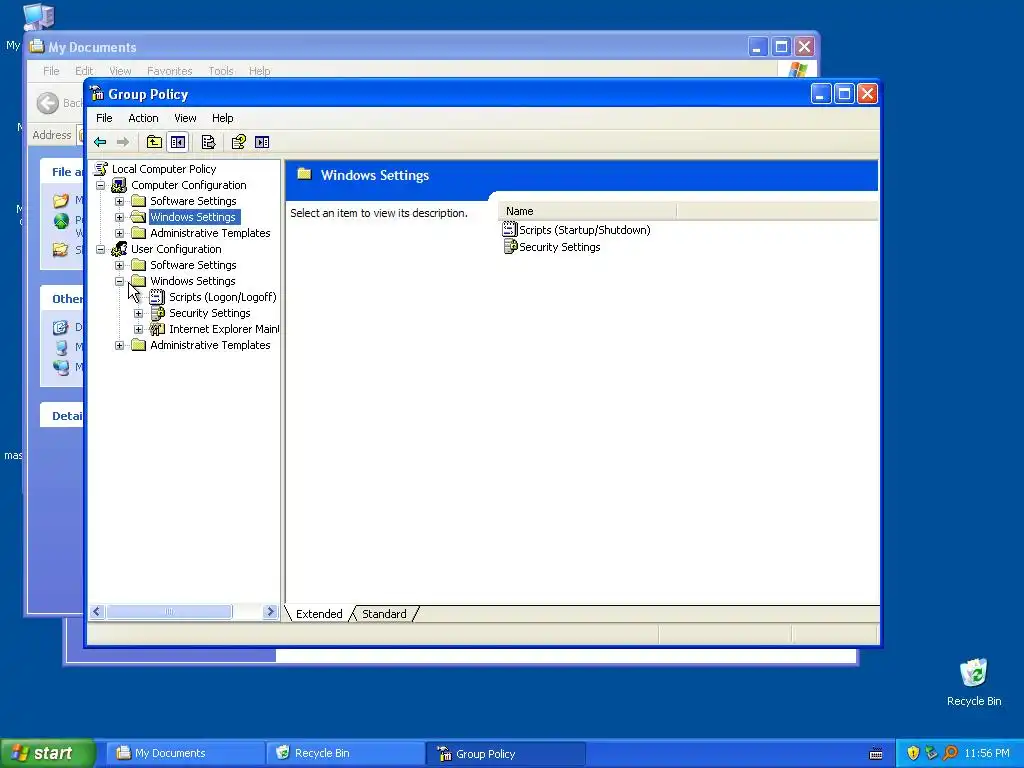Select Local Computer Policy root node
The height and width of the screenshot is (768, 1024).
(x=163, y=168)
